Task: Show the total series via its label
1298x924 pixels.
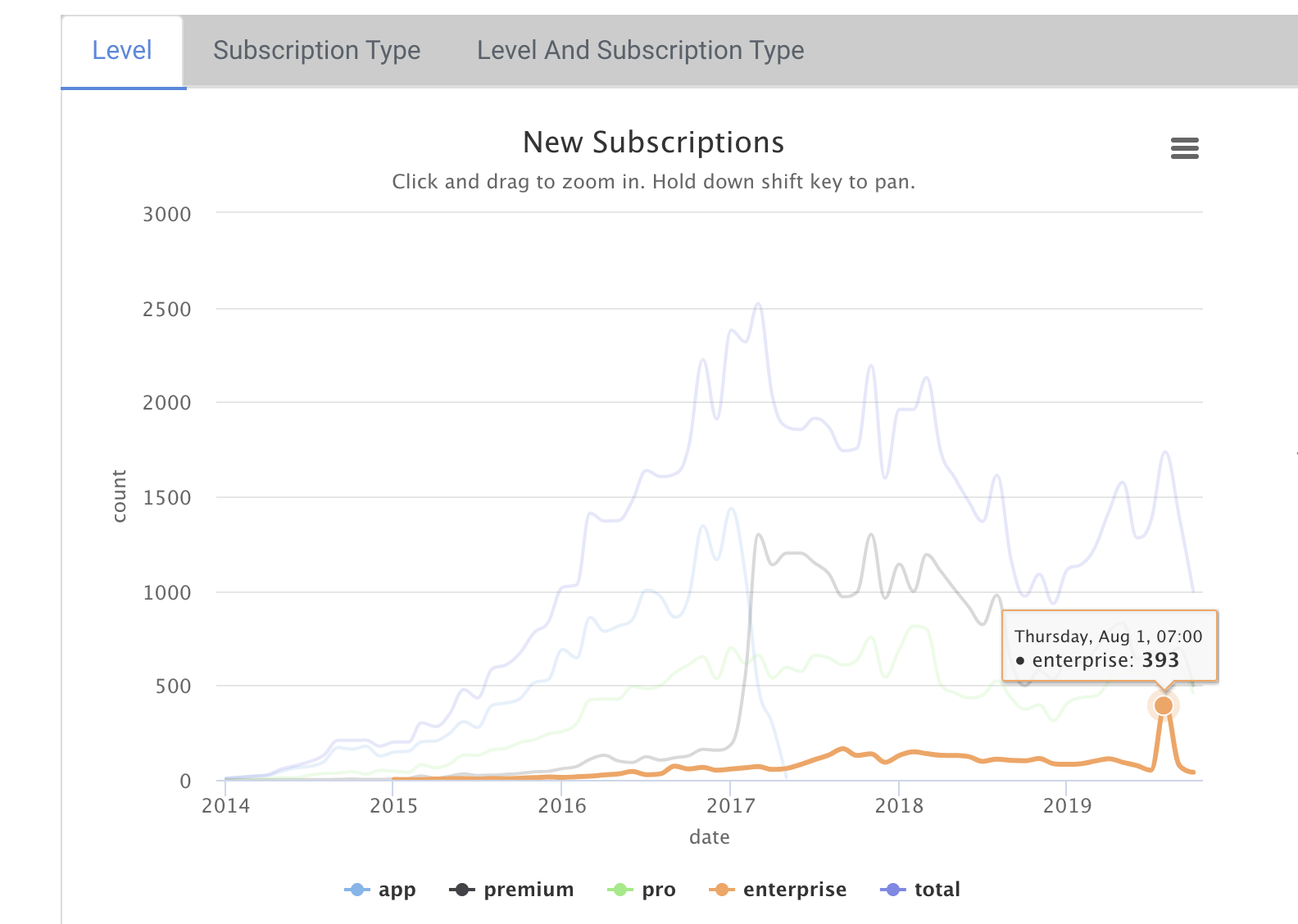Action: [937, 890]
